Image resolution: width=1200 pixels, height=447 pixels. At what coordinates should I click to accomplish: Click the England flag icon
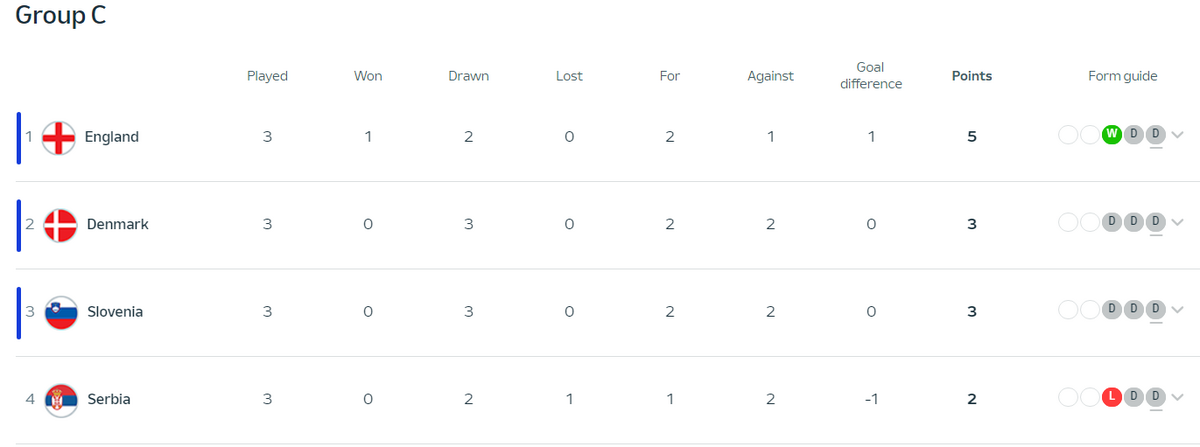[x=61, y=137]
